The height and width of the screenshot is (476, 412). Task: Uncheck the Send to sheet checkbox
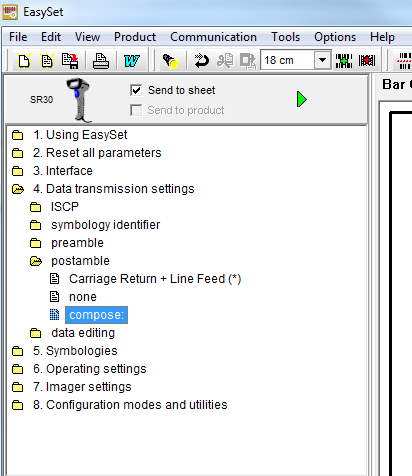click(136, 90)
